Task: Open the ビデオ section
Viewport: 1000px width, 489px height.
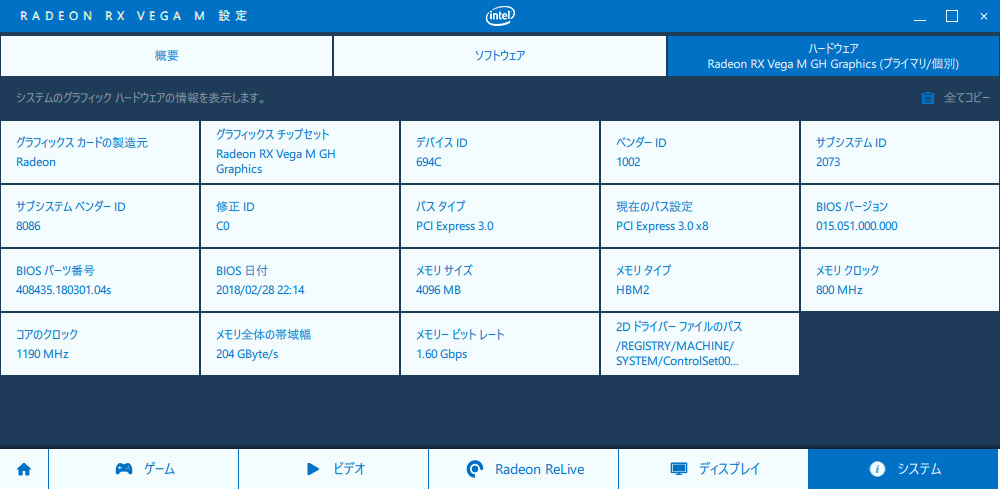Action: pyautogui.click(x=333, y=469)
